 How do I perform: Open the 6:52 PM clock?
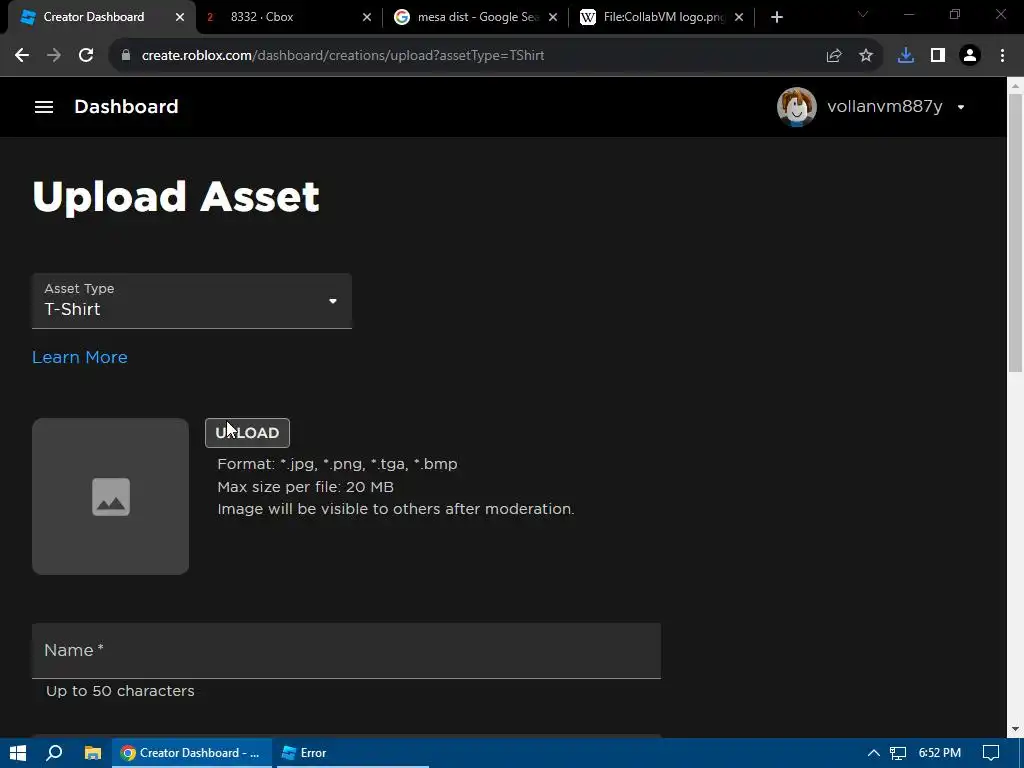point(940,753)
